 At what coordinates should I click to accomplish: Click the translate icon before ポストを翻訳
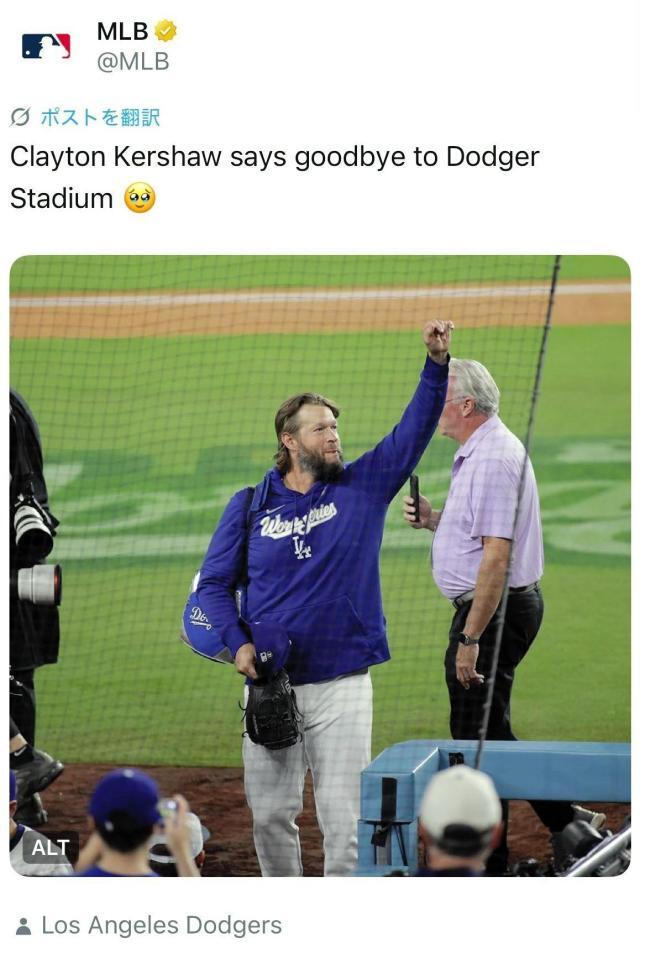pos(20,116)
